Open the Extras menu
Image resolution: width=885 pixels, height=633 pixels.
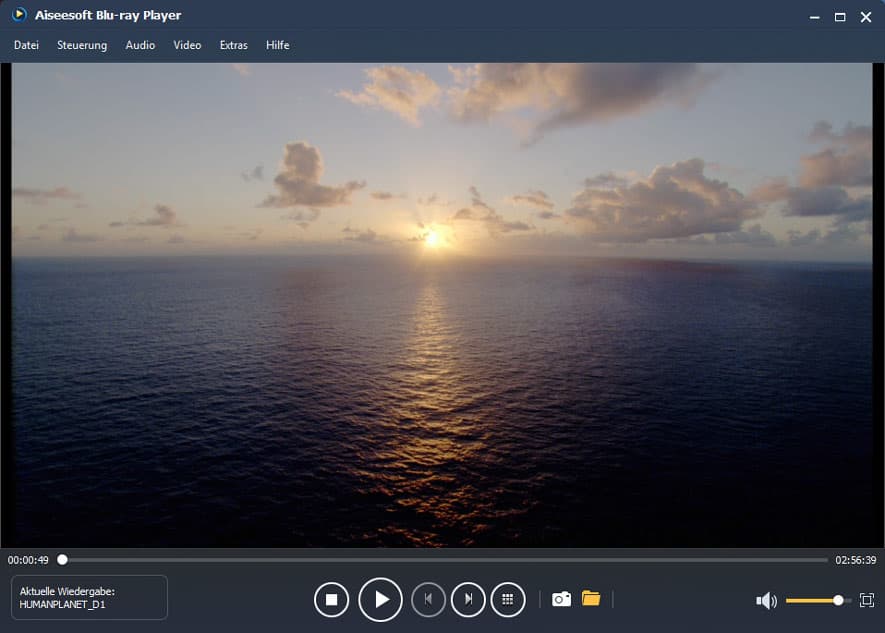[234, 45]
